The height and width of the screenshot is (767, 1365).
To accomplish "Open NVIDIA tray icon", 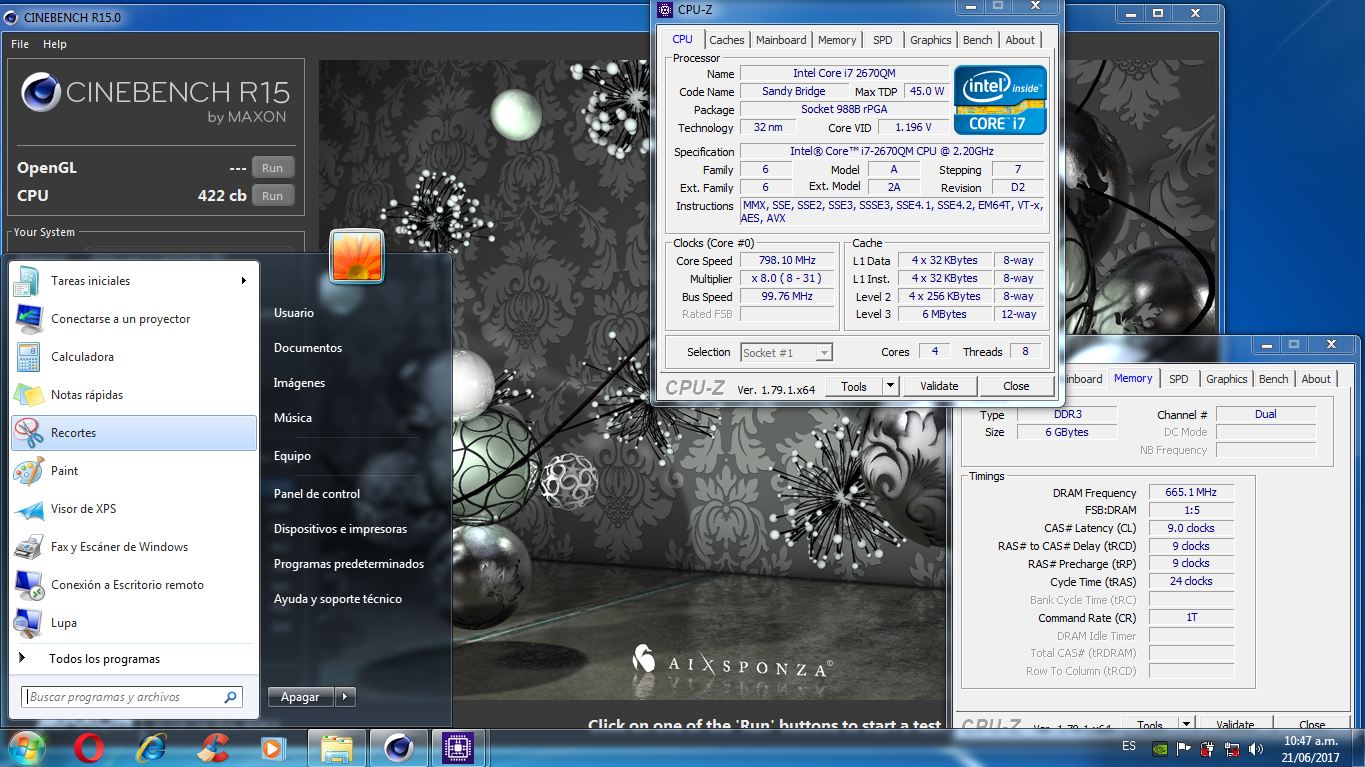I will (1161, 748).
